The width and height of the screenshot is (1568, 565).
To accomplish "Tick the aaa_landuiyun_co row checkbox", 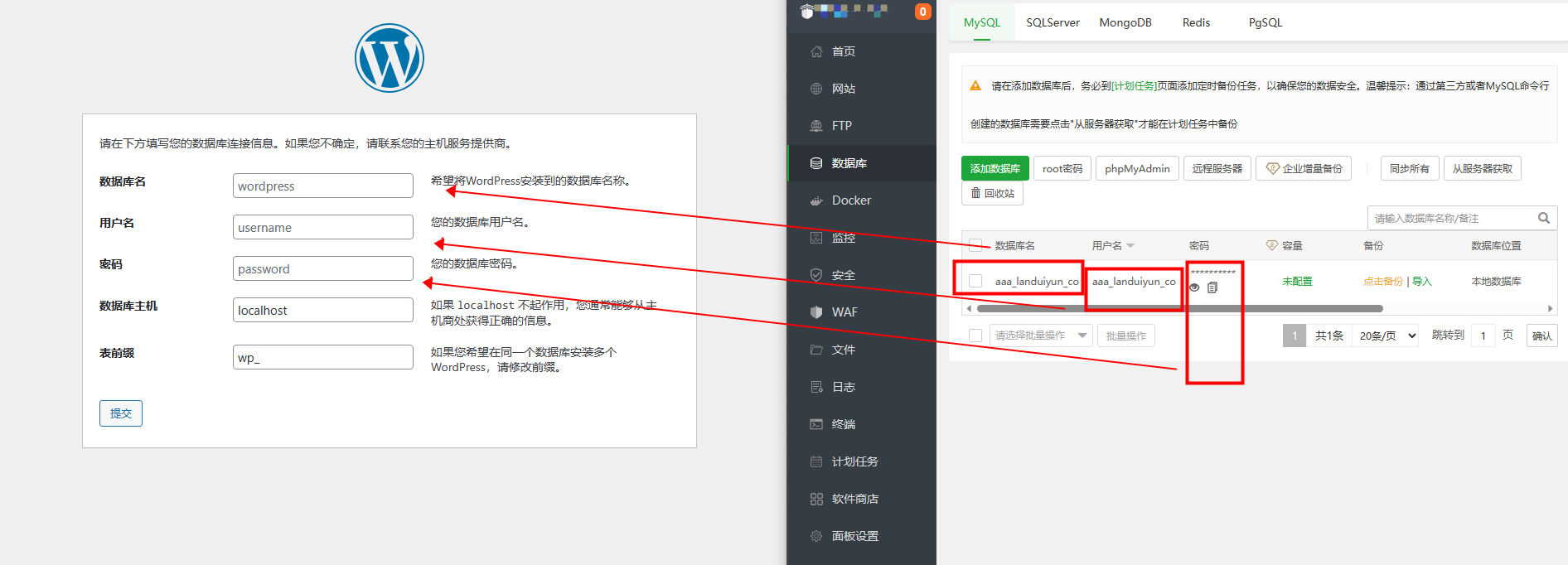I will coord(975,281).
